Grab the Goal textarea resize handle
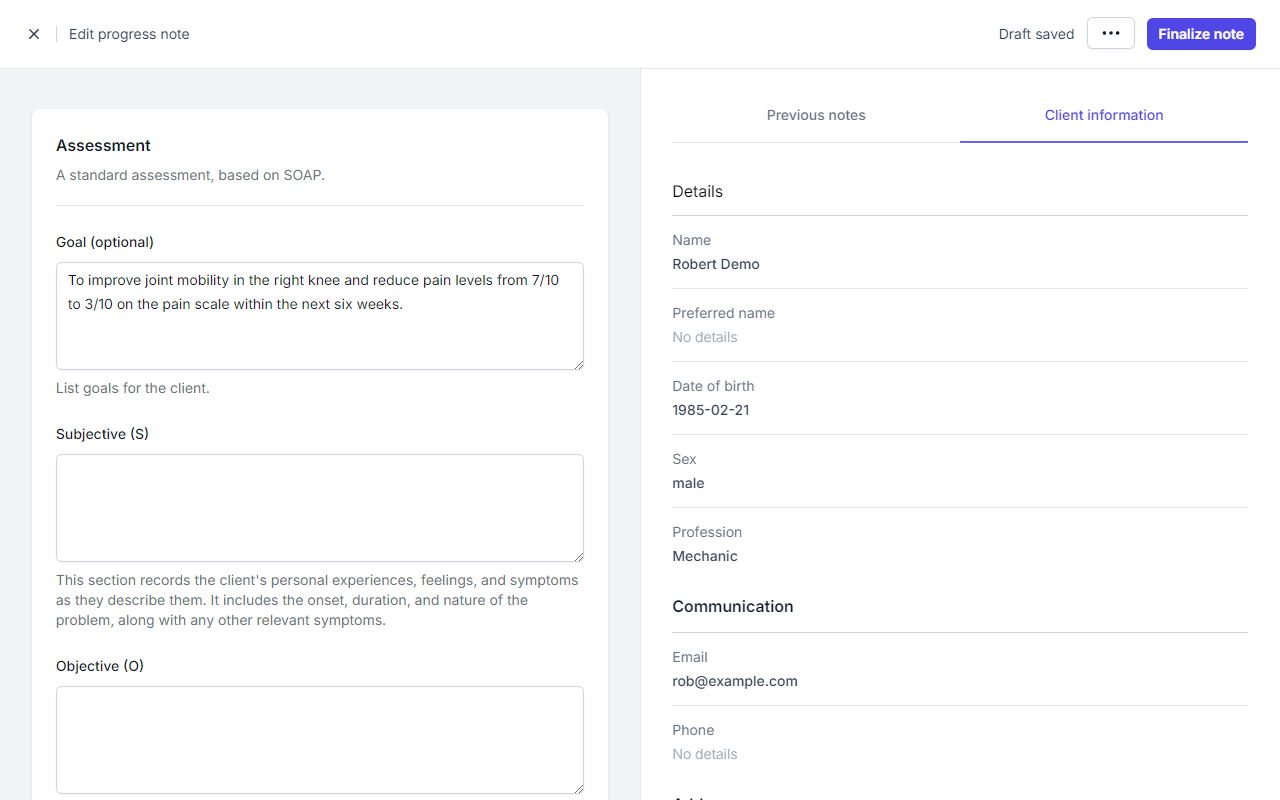This screenshot has width=1280, height=800. (577, 363)
